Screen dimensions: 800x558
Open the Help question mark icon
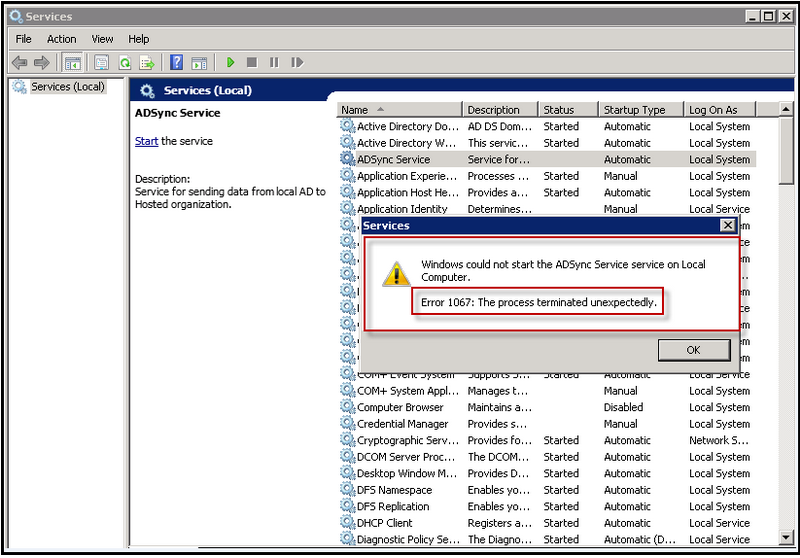click(x=177, y=63)
